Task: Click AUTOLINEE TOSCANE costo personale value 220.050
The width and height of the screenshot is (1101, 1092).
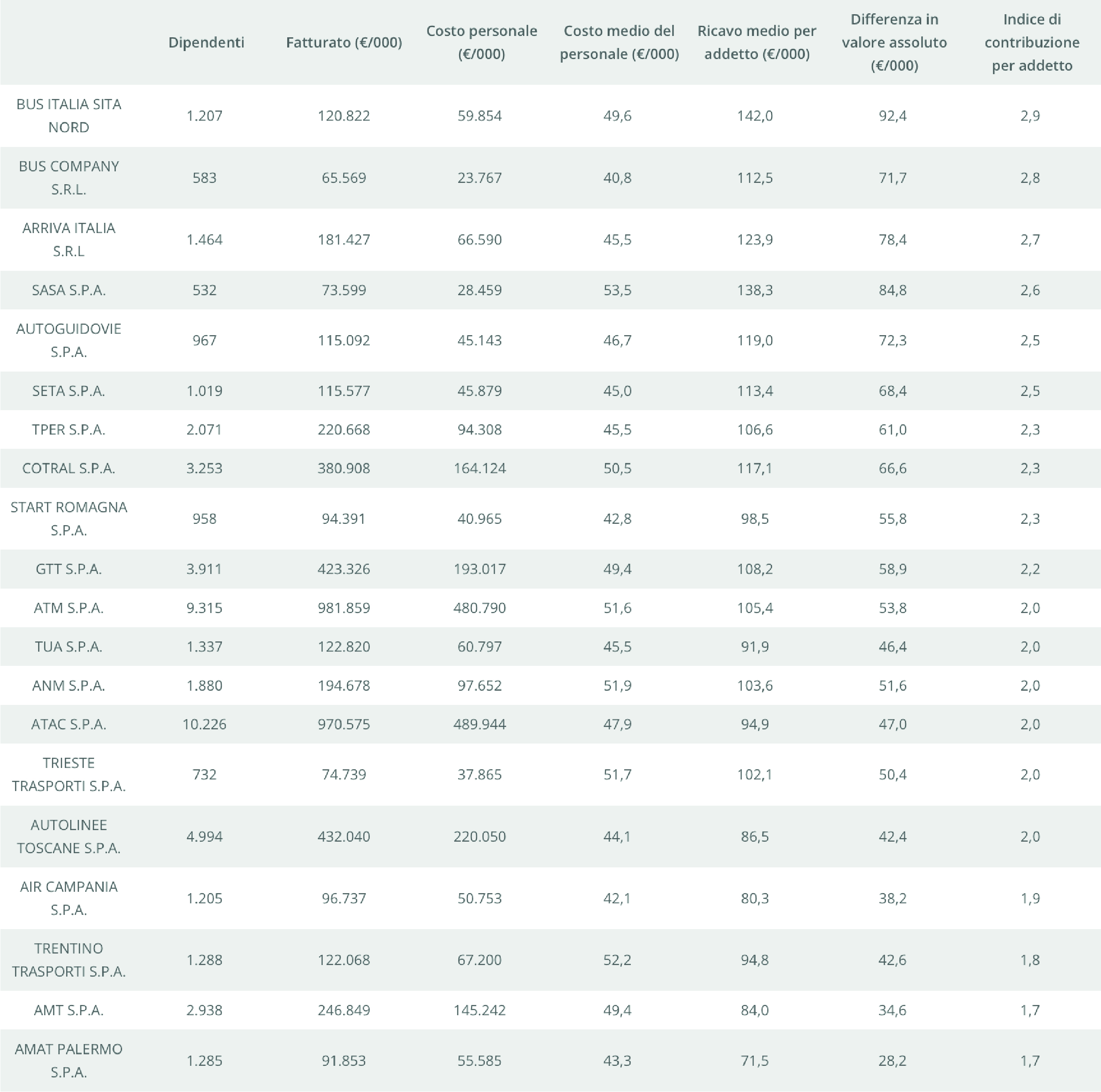Action: 479,836
